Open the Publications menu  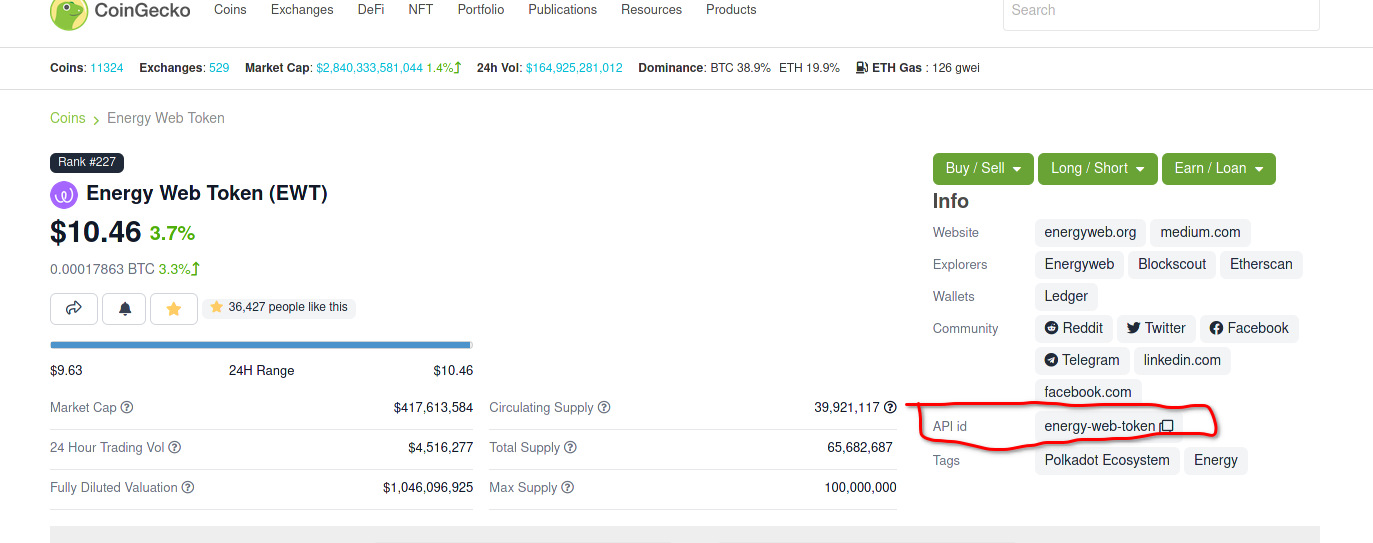pyautogui.click(x=563, y=9)
